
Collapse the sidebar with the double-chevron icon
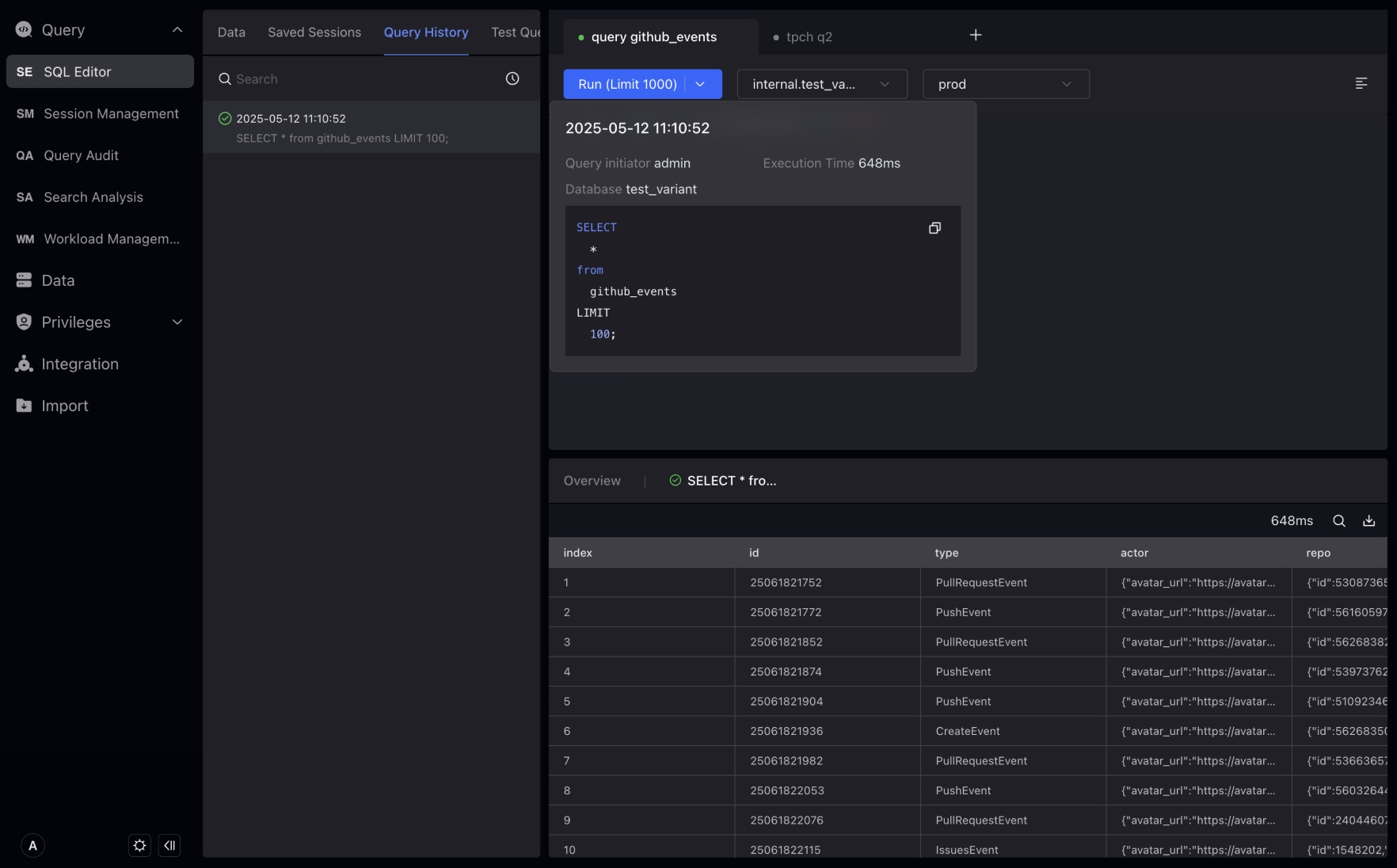[x=169, y=846]
